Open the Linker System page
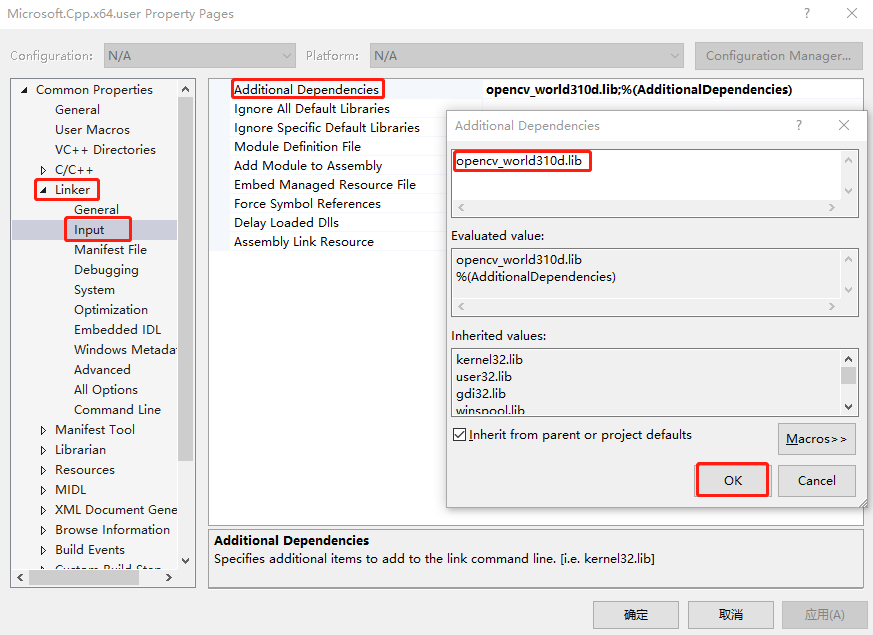This screenshot has height=635, width=873. [x=94, y=290]
